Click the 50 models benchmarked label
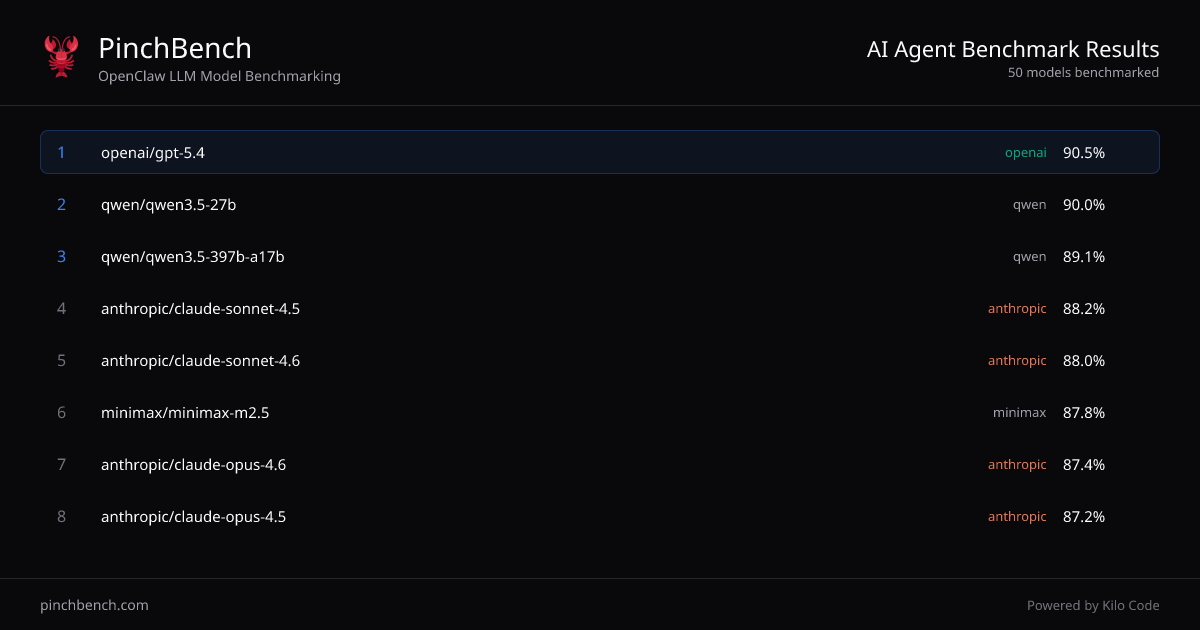 pyautogui.click(x=1083, y=73)
